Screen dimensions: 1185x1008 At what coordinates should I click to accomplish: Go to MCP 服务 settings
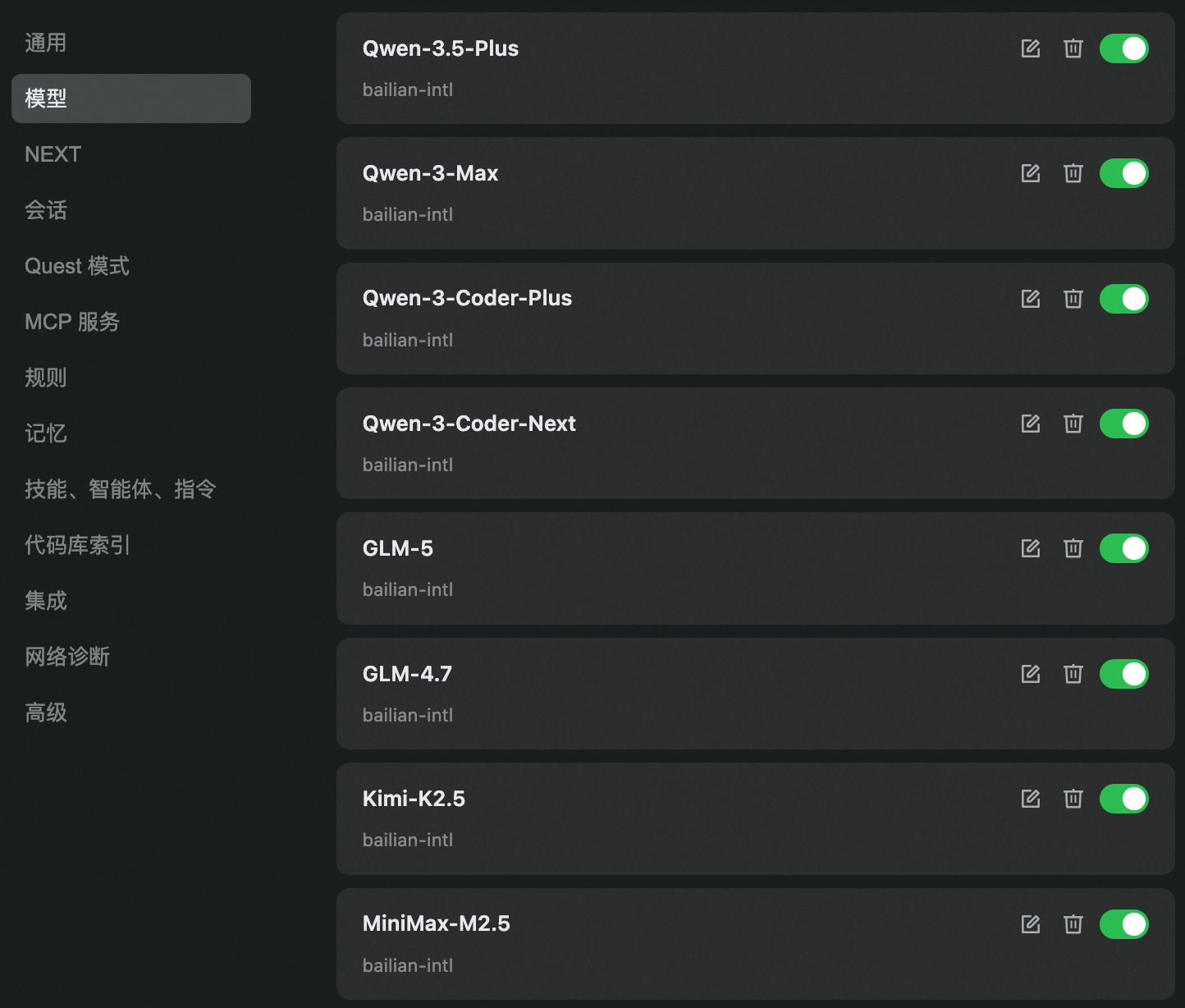(x=72, y=322)
